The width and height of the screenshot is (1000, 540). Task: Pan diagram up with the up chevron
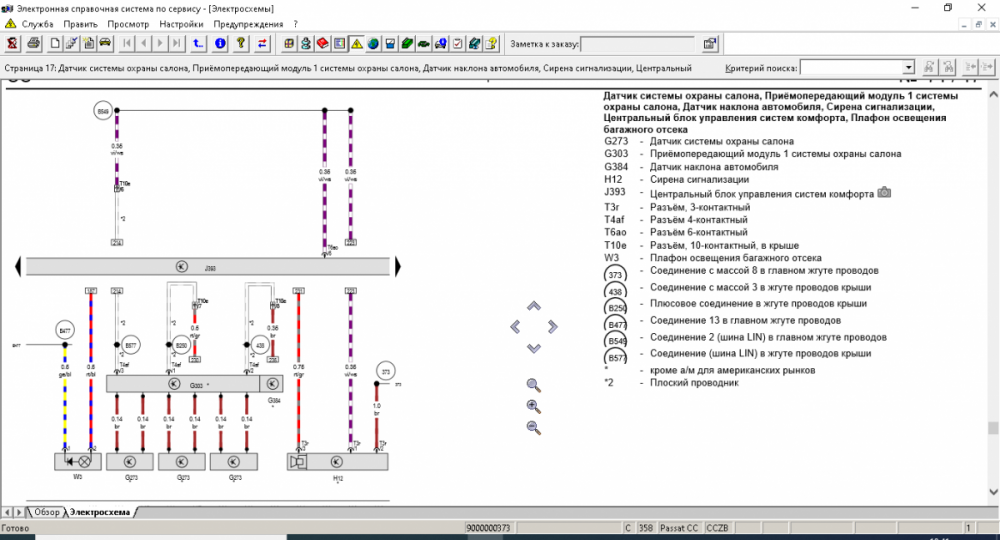(533, 306)
